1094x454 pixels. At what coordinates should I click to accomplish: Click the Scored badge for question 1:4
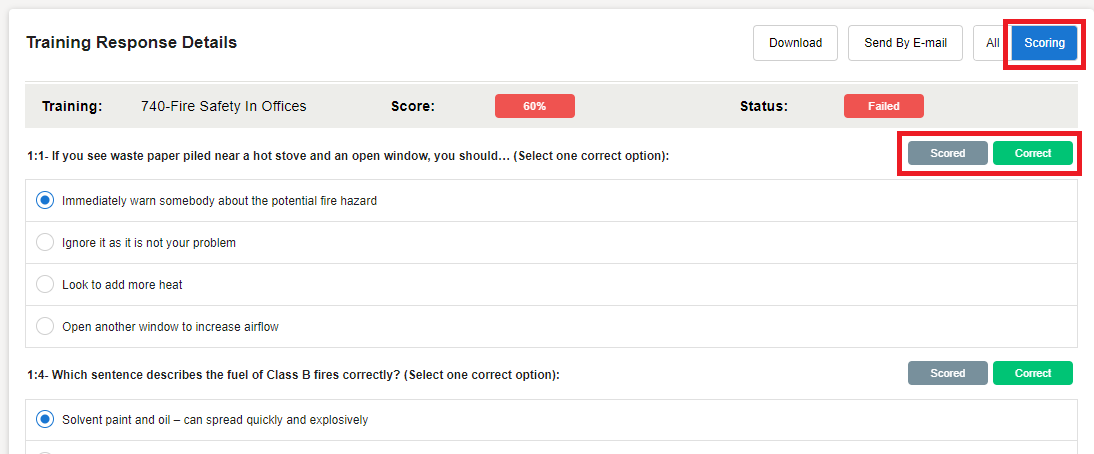click(x=947, y=373)
